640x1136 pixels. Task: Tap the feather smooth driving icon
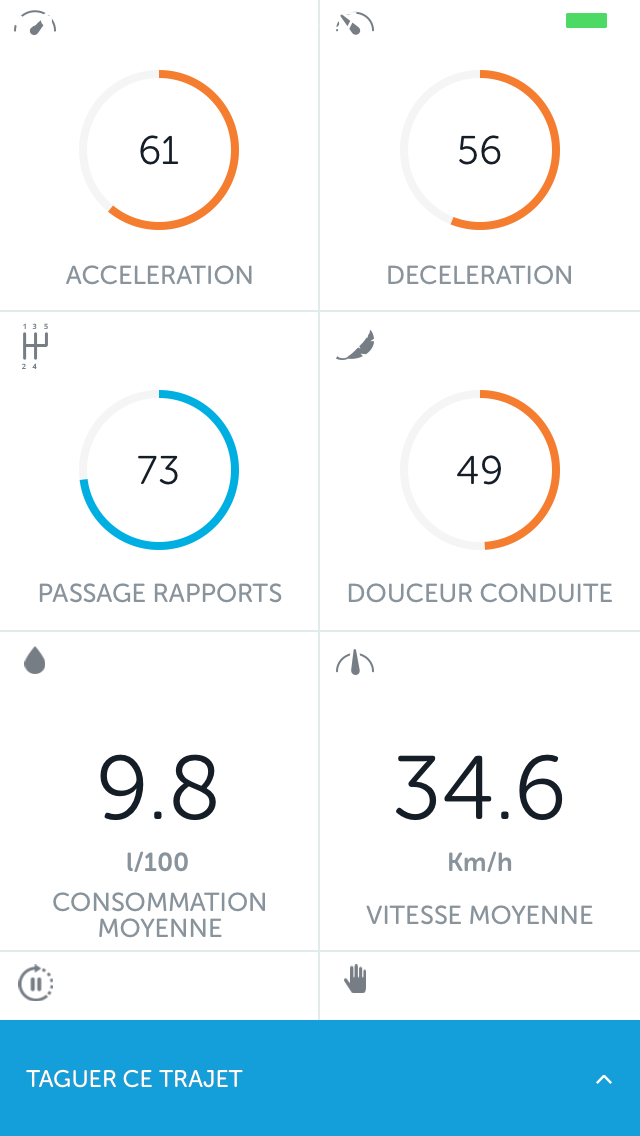click(355, 345)
